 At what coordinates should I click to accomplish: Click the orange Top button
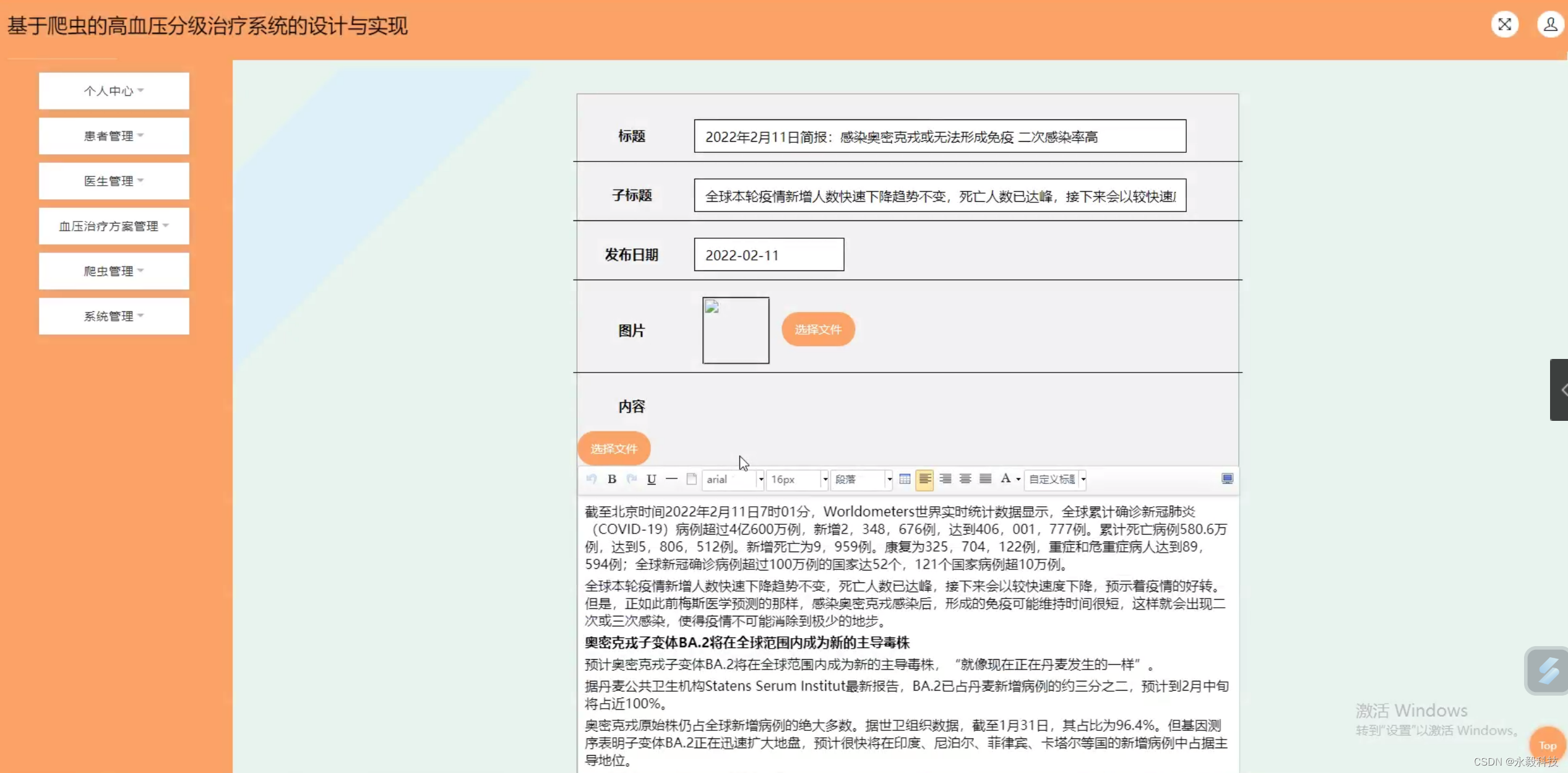coord(1547,745)
